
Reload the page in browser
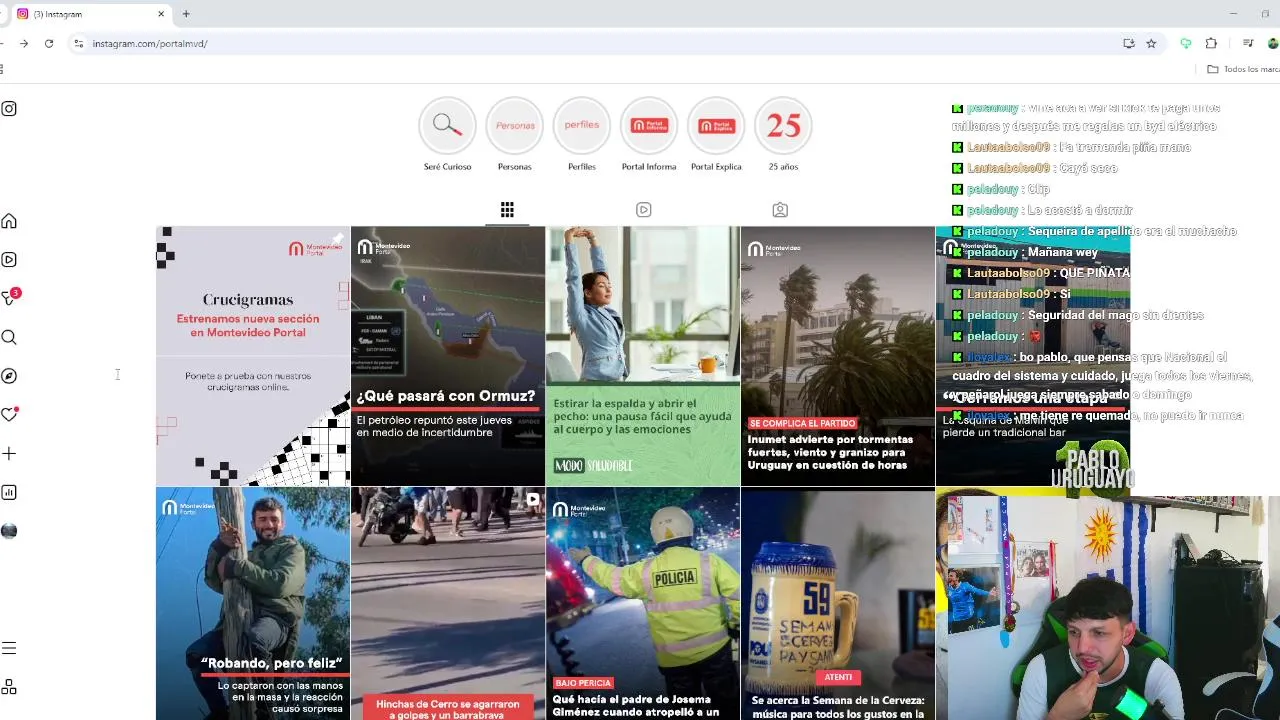[x=49, y=44]
